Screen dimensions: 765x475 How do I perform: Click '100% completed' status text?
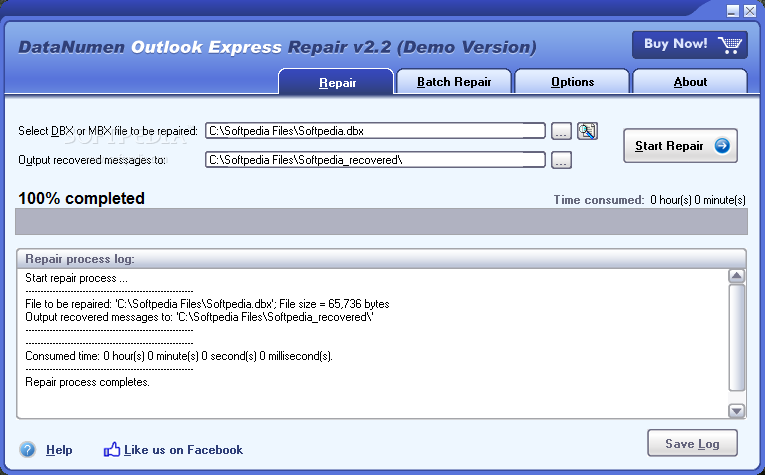81,198
